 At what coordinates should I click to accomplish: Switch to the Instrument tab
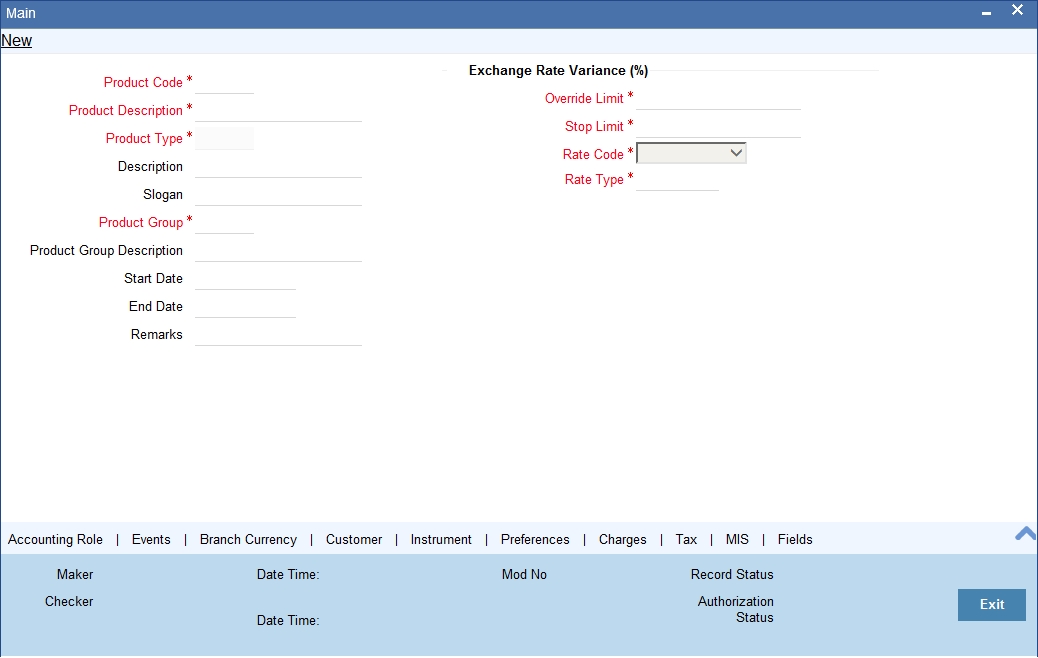(x=440, y=539)
